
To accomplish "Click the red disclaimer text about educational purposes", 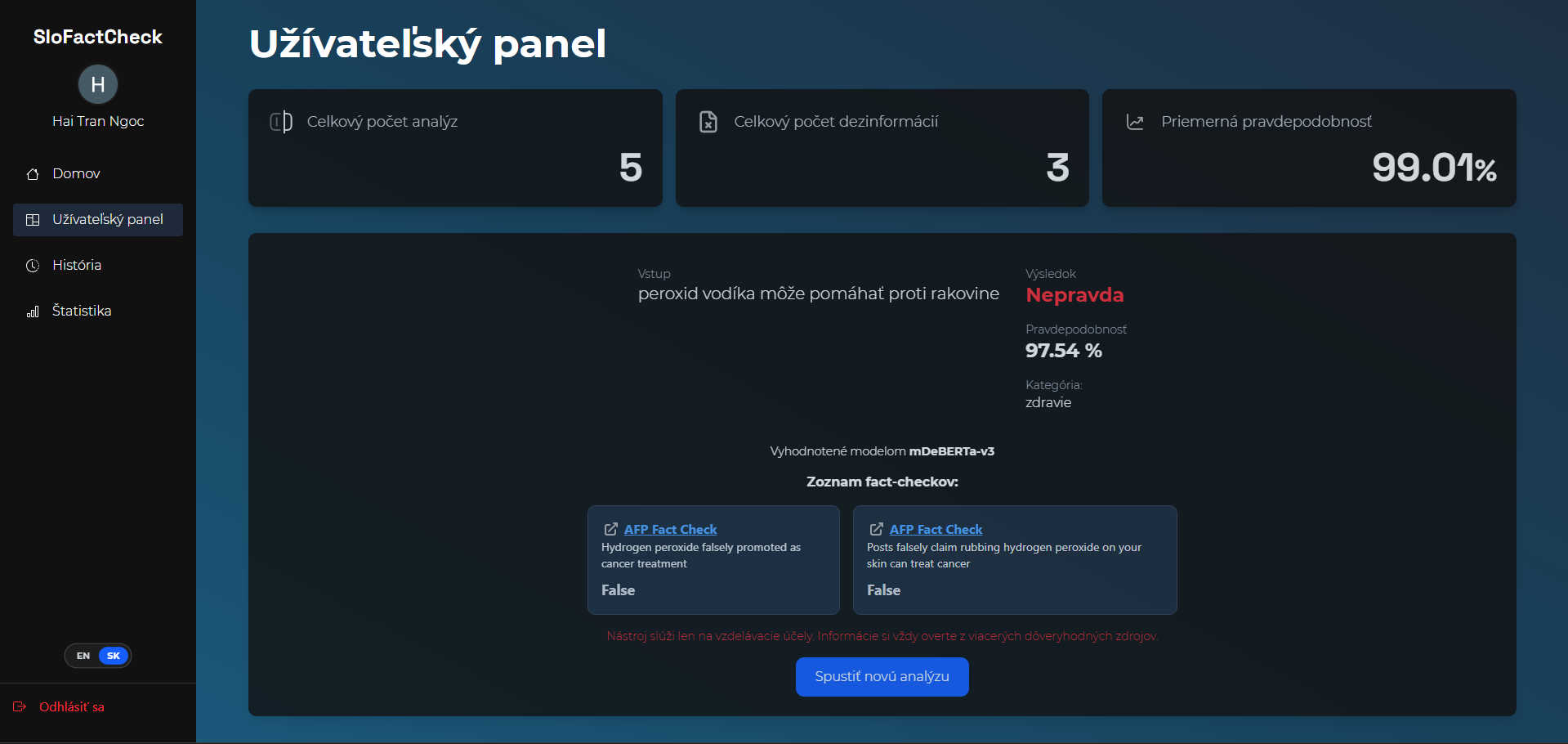I will click(x=882, y=636).
